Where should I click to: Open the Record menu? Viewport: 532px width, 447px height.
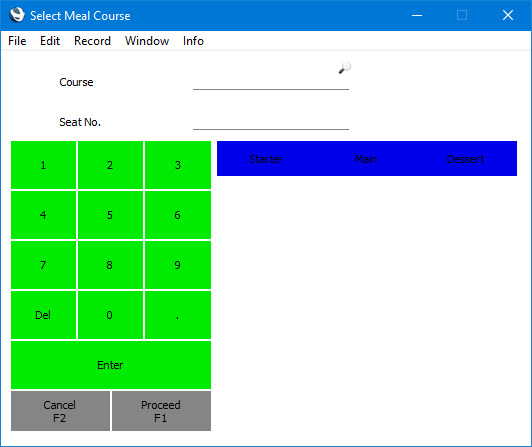[x=92, y=41]
